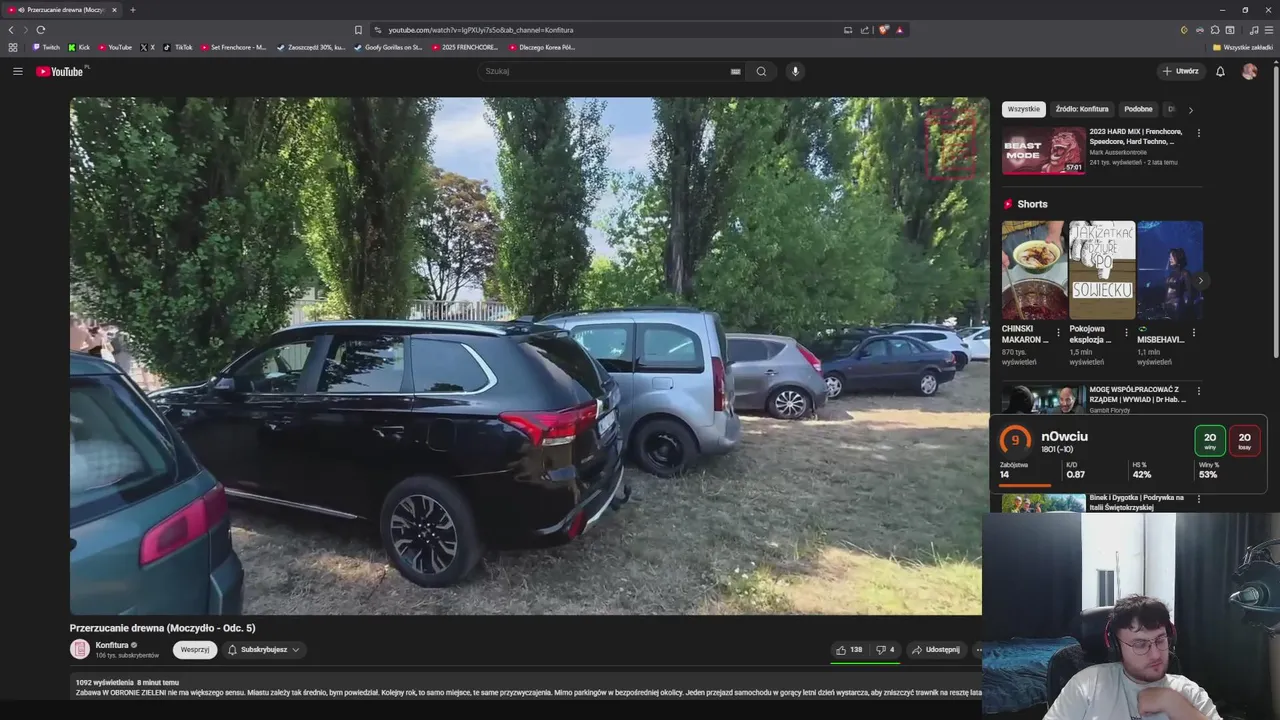Click the cast/media icon in address bar
Screen dimensions: 1280x720
coord(848,30)
